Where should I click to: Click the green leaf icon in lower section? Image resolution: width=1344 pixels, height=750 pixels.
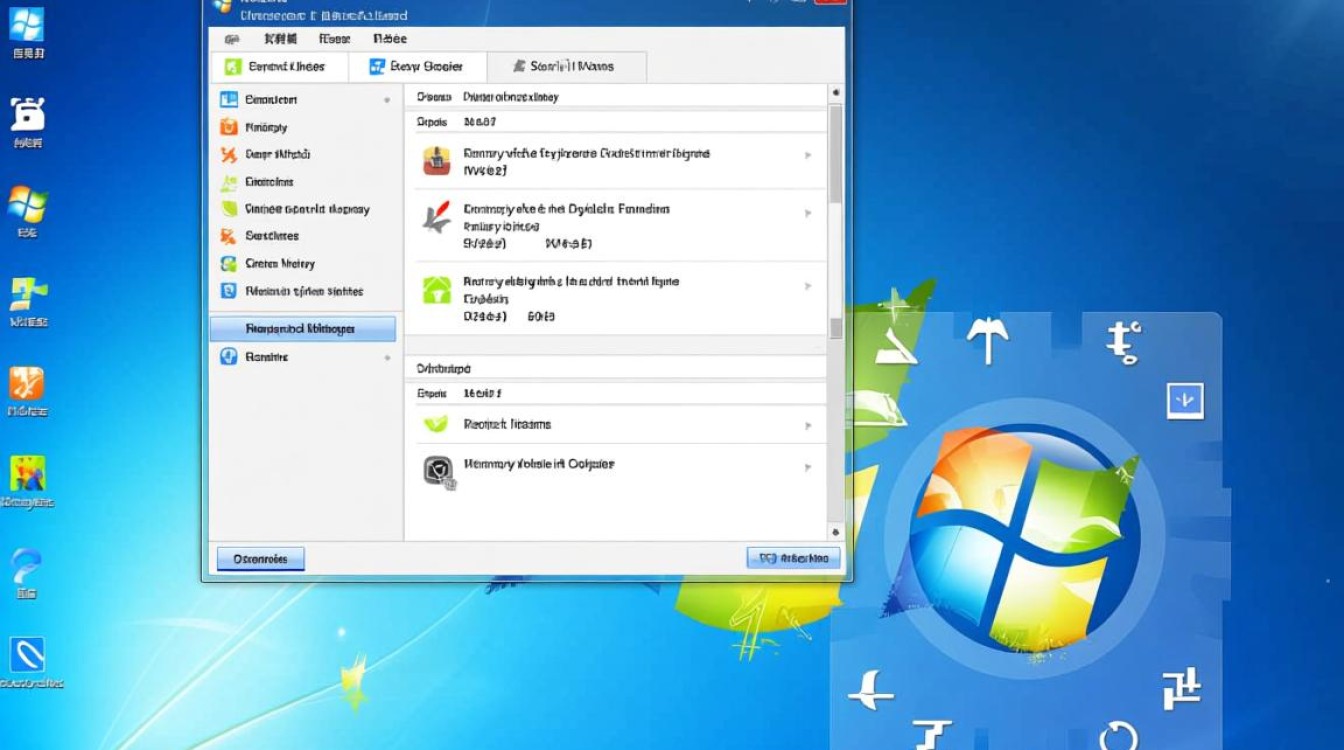tap(436, 424)
